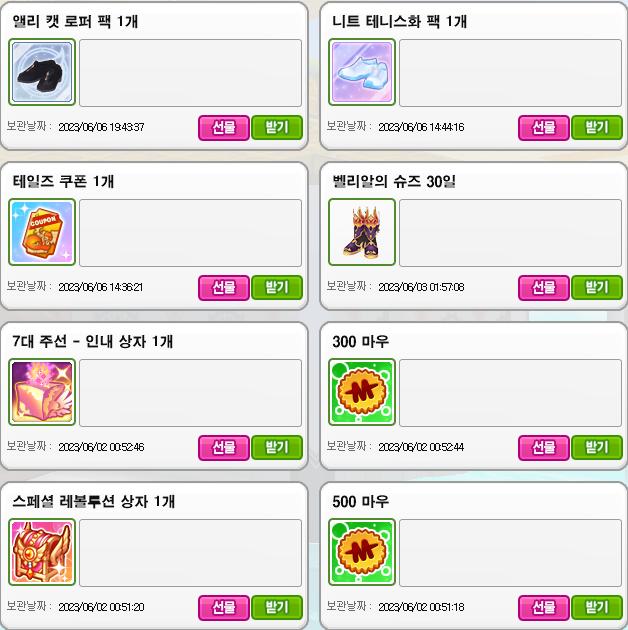Viewport: 628px width, 630px height.
Task: Receive the 500 마우 reward
Action: pyautogui.click(x=597, y=608)
